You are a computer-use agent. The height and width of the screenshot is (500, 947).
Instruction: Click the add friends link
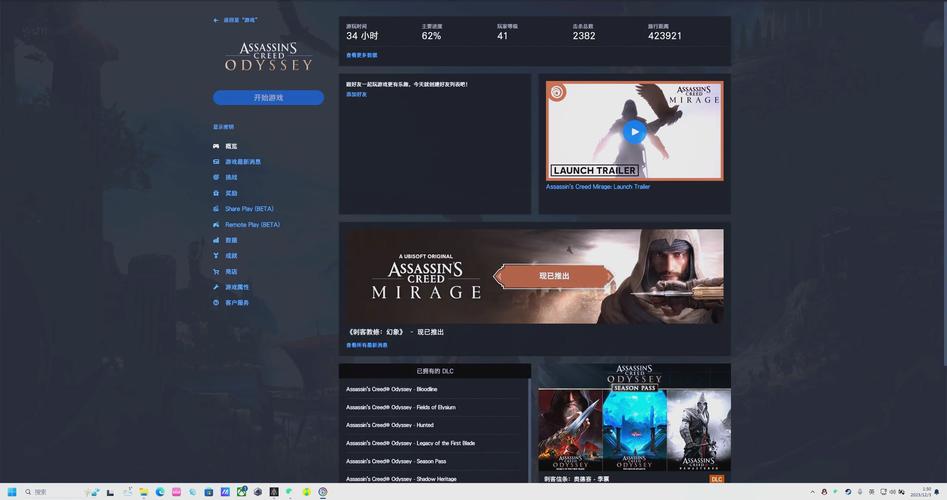[356, 94]
